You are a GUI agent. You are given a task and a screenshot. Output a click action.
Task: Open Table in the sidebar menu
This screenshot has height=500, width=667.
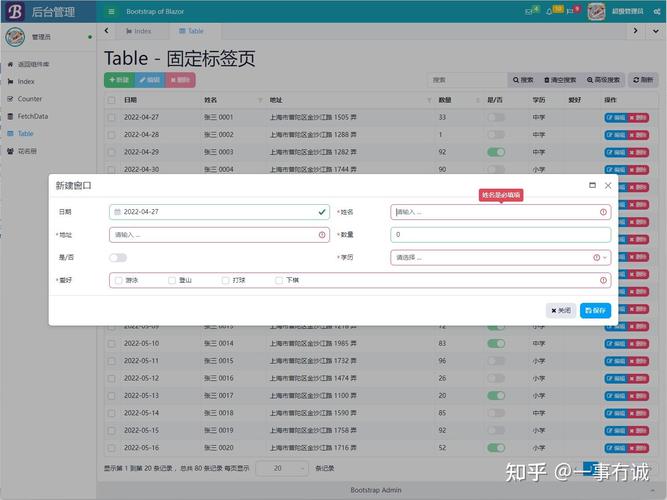(x=26, y=134)
